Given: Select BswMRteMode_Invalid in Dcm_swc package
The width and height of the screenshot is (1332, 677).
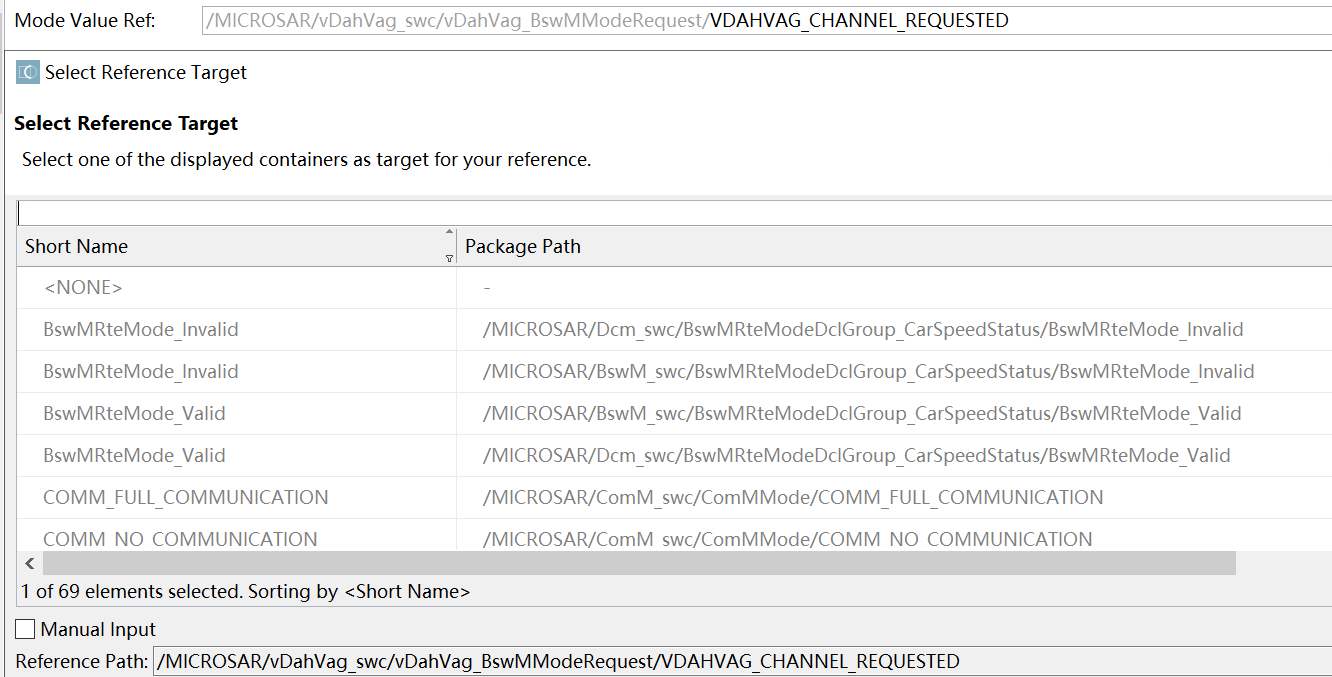Looking at the screenshot, I should [674, 329].
